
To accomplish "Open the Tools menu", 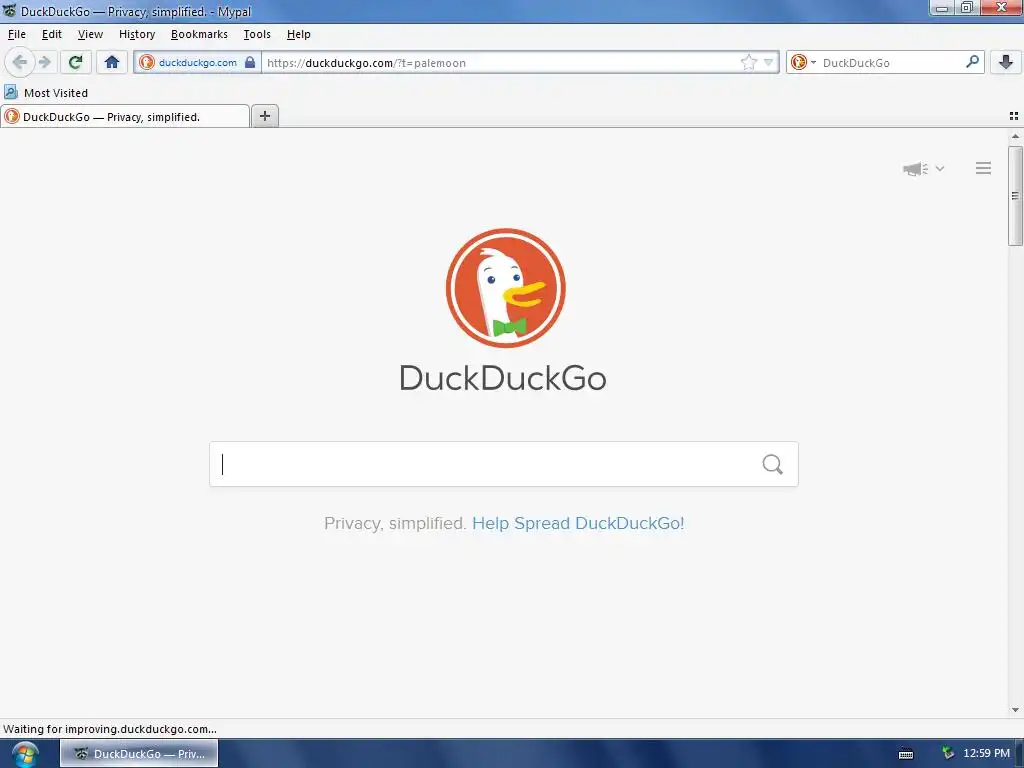I will pos(257,34).
